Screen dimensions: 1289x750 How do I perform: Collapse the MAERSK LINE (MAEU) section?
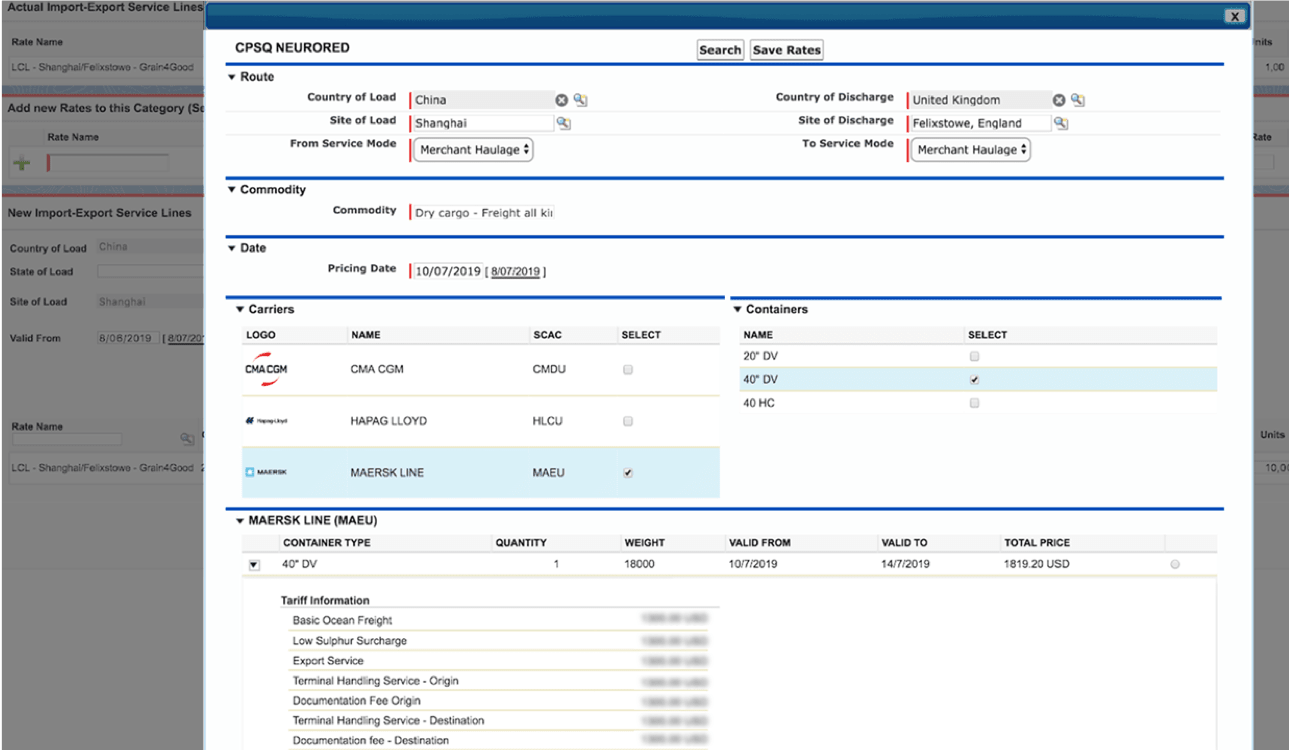(x=240, y=521)
